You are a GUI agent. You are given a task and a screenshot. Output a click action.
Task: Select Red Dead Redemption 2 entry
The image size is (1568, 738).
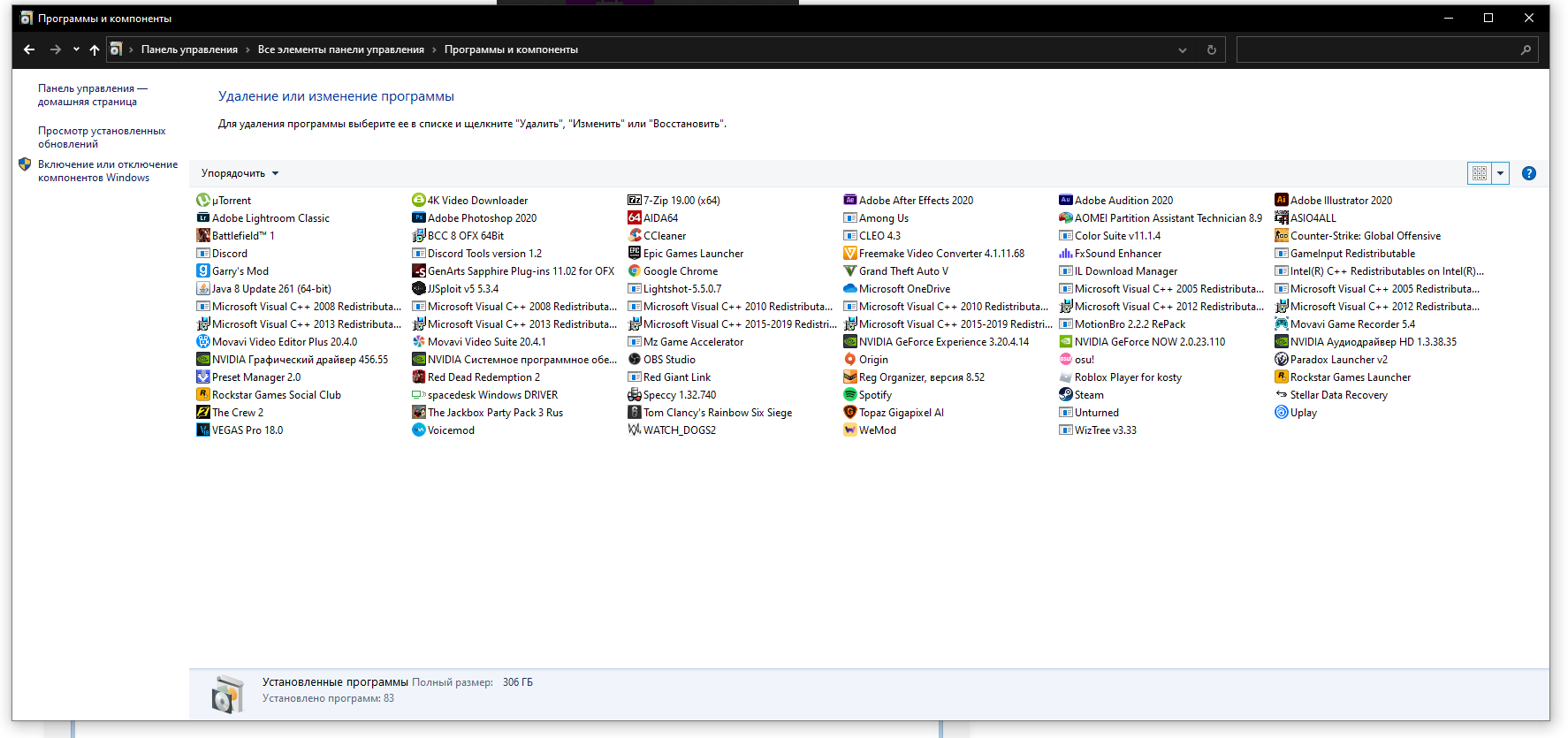[x=476, y=377]
